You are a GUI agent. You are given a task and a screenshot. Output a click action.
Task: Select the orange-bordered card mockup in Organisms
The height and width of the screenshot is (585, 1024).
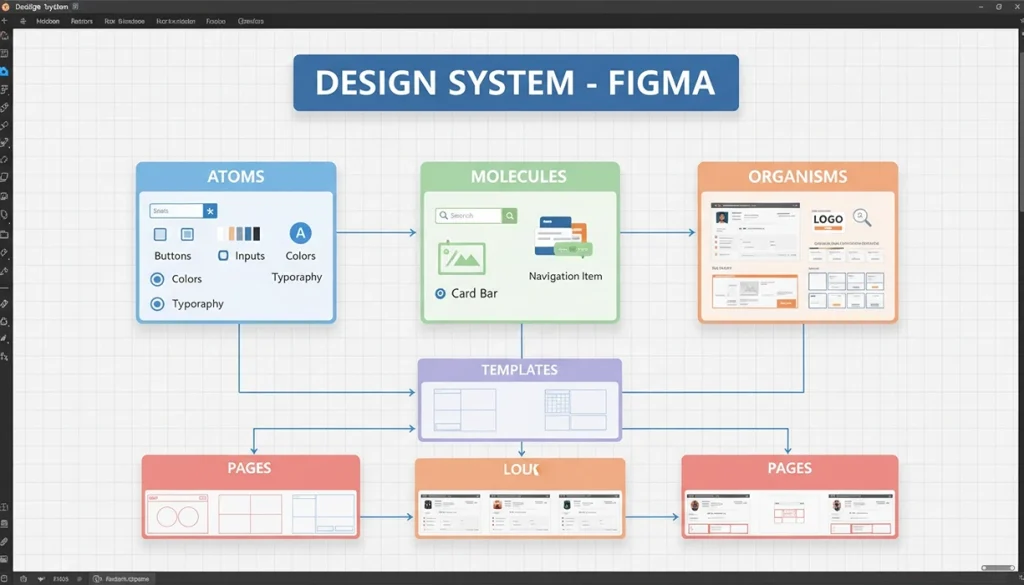[x=754, y=291]
